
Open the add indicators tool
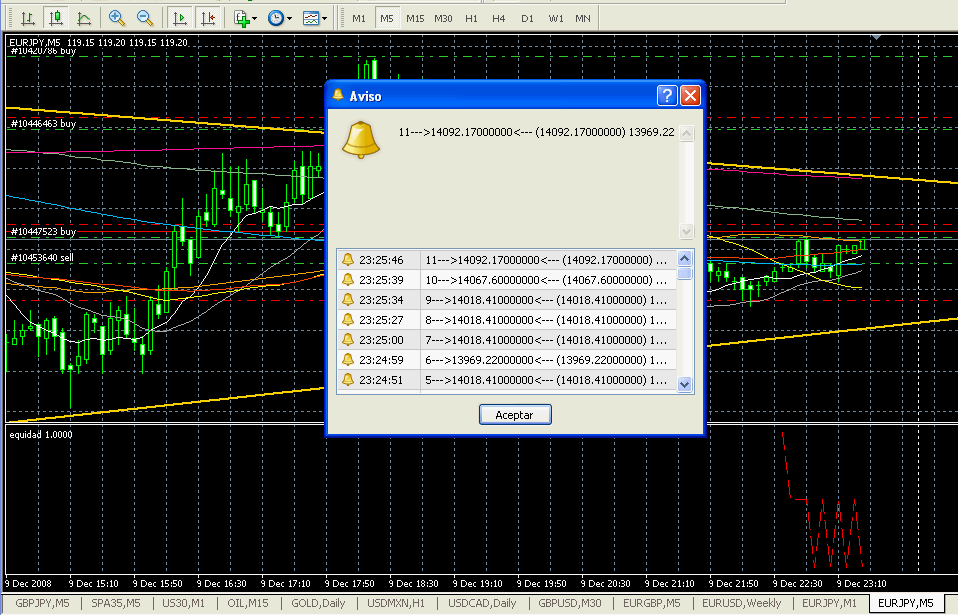click(x=242, y=18)
